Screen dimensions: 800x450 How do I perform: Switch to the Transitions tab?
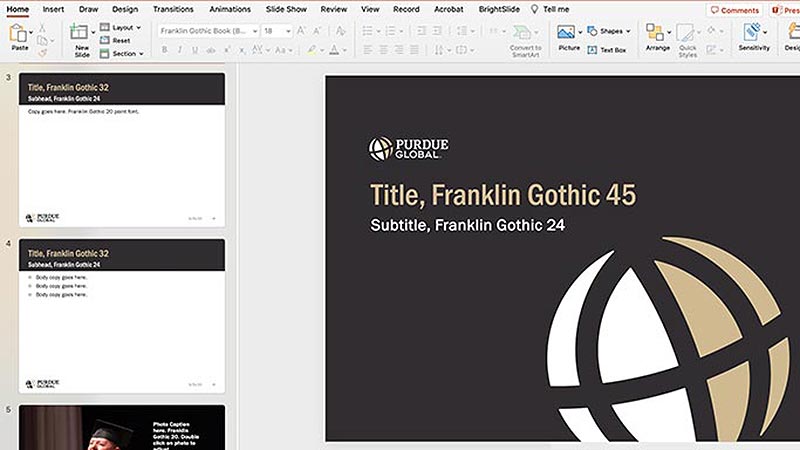click(x=173, y=9)
